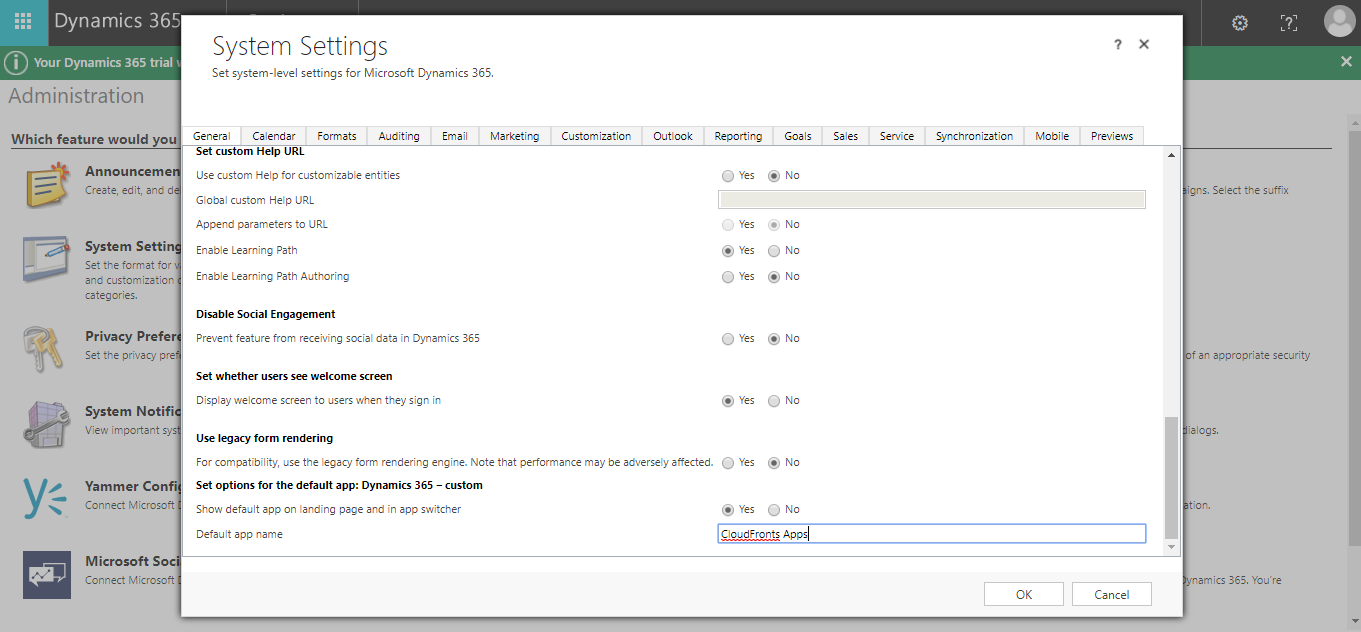The image size is (1361, 632).
Task: Click the "System Settings" dialog title text
Action: [300, 46]
